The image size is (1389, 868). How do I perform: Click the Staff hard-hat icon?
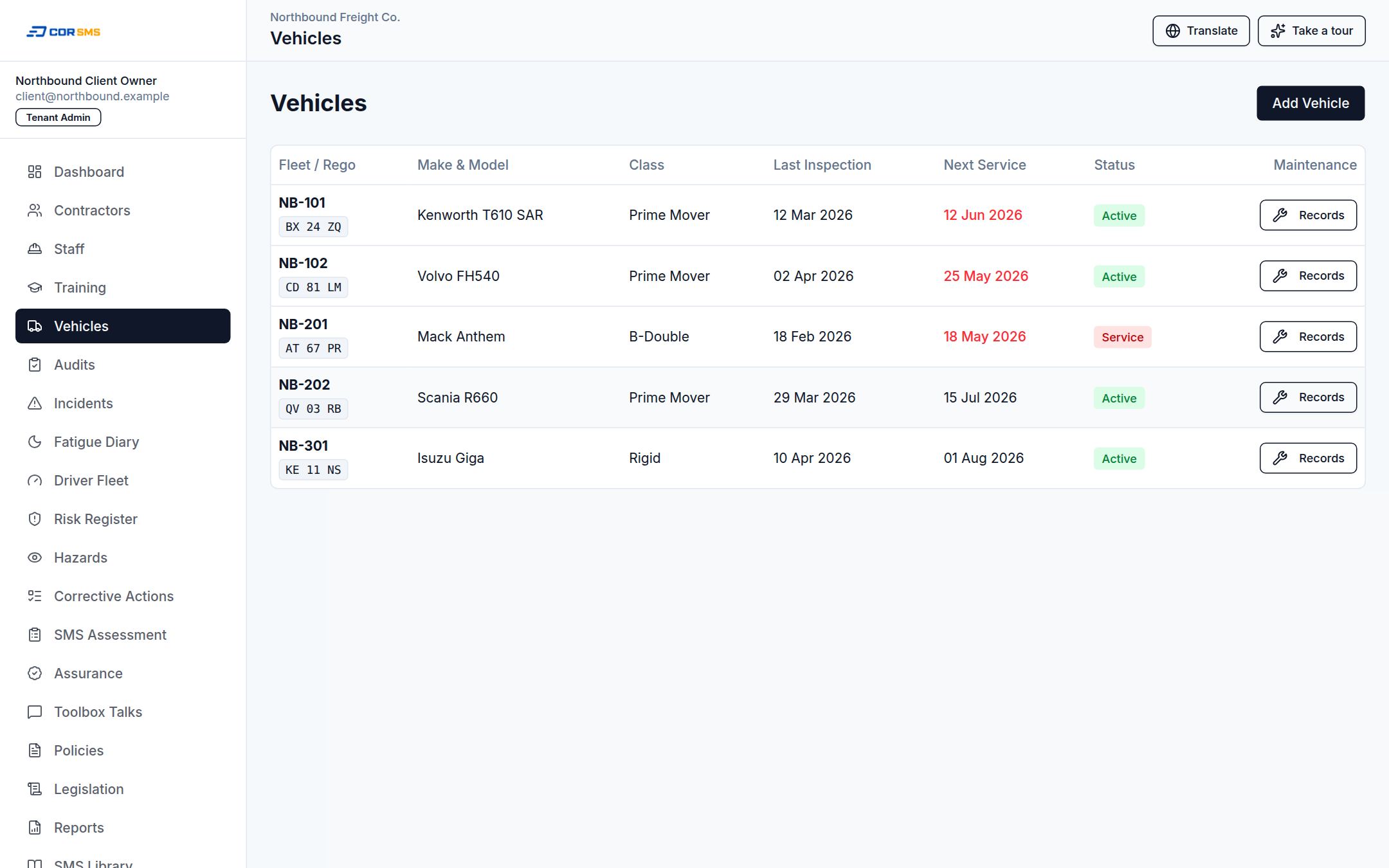(x=35, y=249)
